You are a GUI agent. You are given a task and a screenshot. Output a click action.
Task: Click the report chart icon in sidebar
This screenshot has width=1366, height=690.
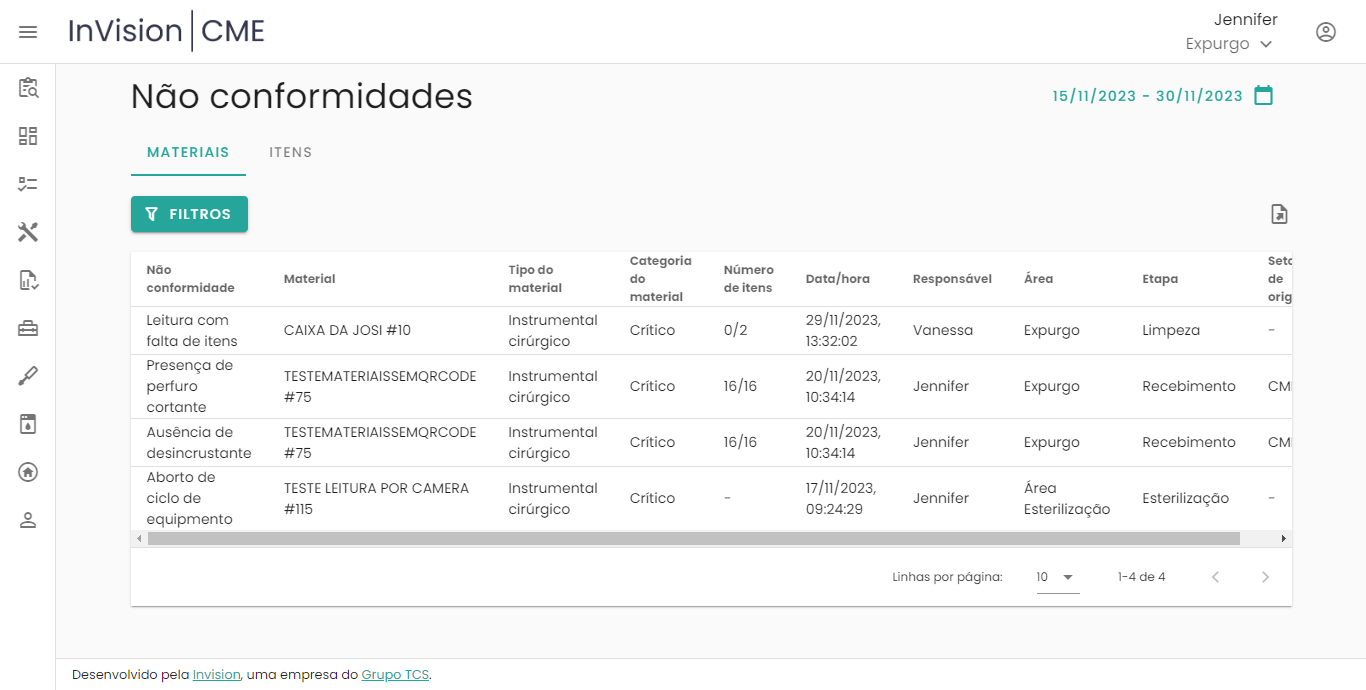28,280
